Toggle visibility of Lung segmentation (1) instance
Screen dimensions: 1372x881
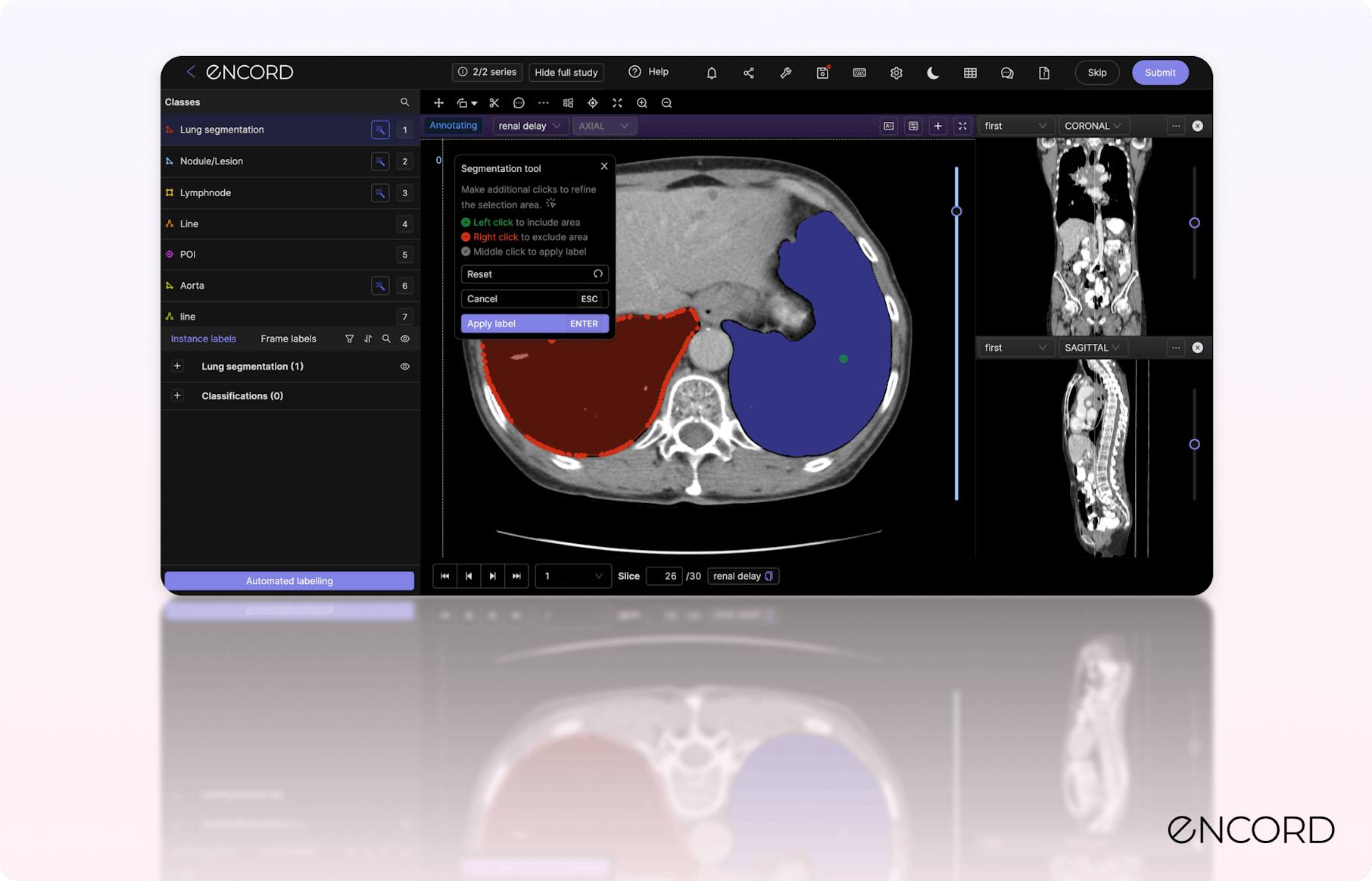click(404, 366)
